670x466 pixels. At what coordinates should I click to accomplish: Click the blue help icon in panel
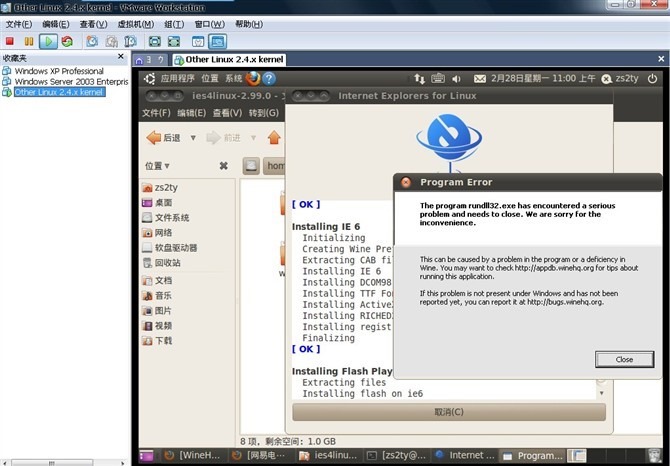tap(269, 79)
